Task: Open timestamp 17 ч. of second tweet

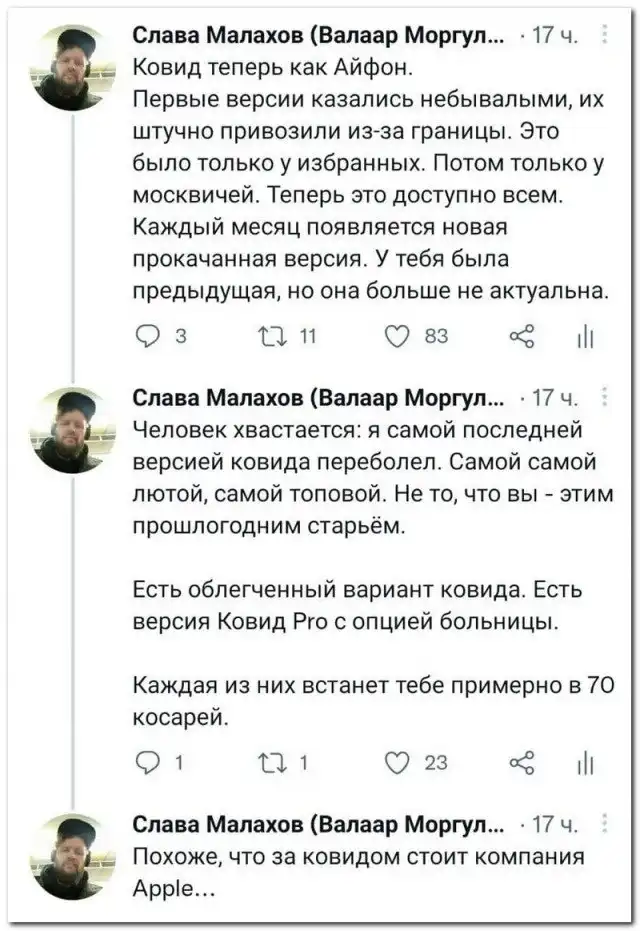Action: [x=554, y=399]
